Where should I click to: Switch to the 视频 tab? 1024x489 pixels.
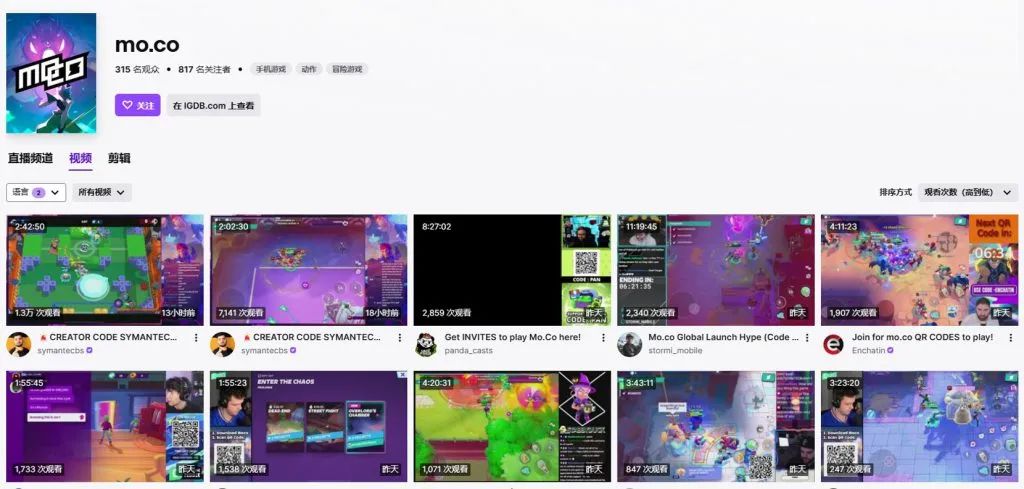pyautogui.click(x=80, y=158)
